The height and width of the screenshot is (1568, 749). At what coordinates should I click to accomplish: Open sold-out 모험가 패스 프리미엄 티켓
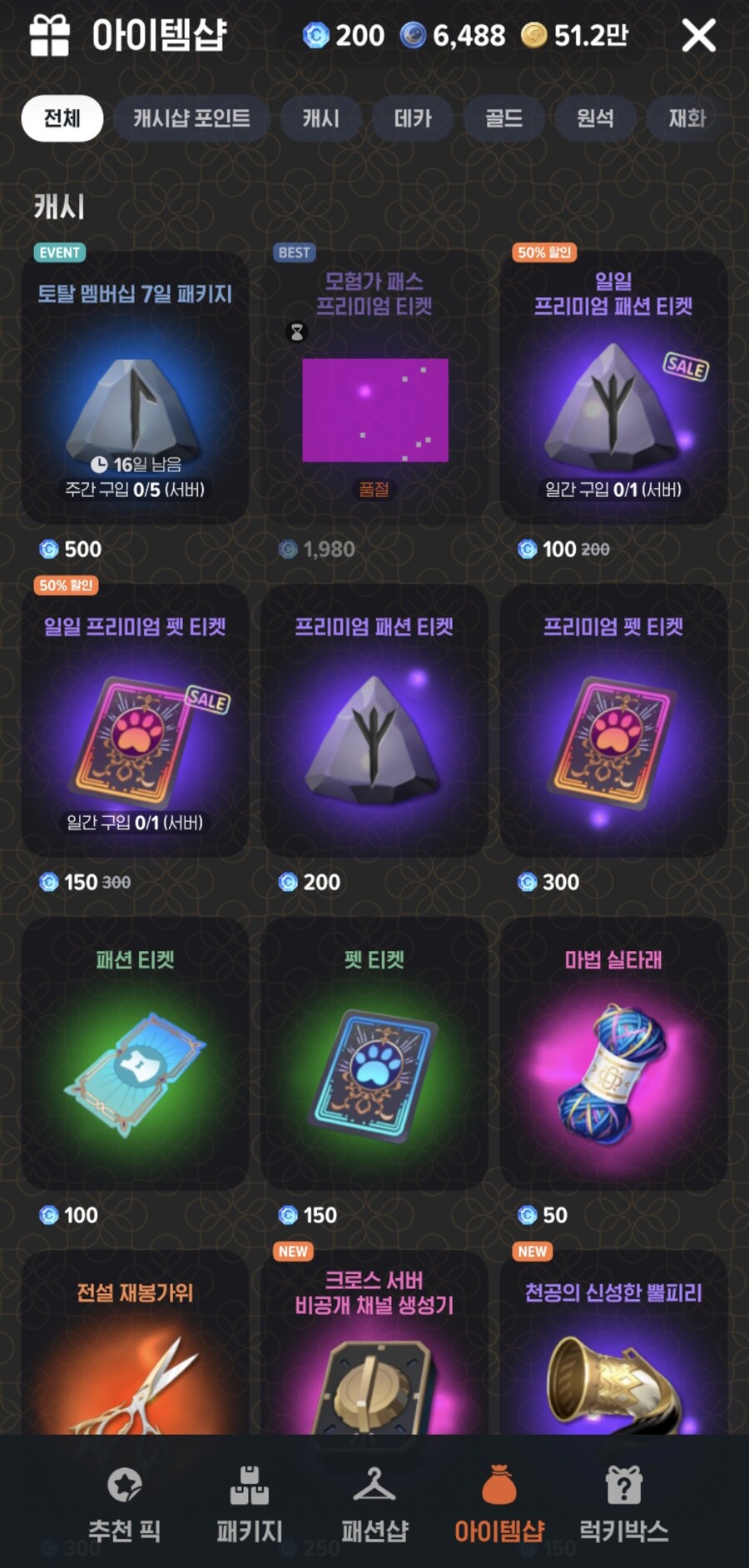click(374, 387)
